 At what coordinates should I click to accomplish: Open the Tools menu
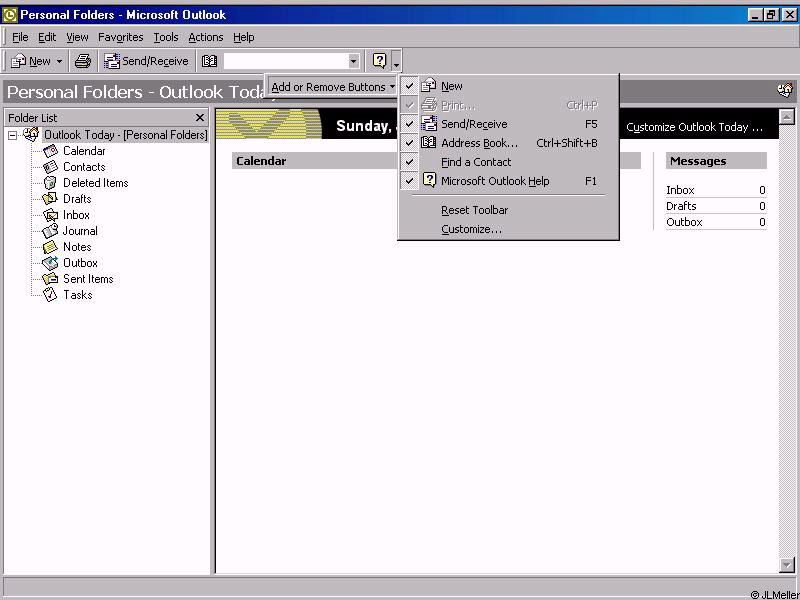(x=165, y=37)
